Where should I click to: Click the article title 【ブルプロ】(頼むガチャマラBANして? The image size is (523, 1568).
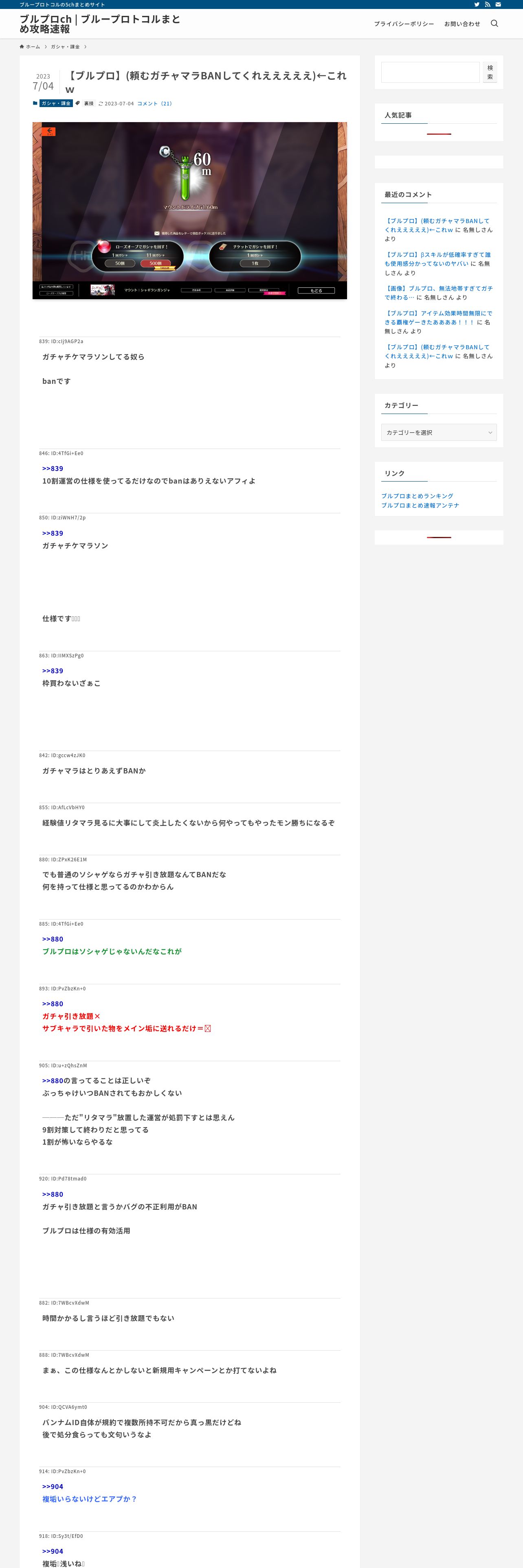tap(206, 81)
